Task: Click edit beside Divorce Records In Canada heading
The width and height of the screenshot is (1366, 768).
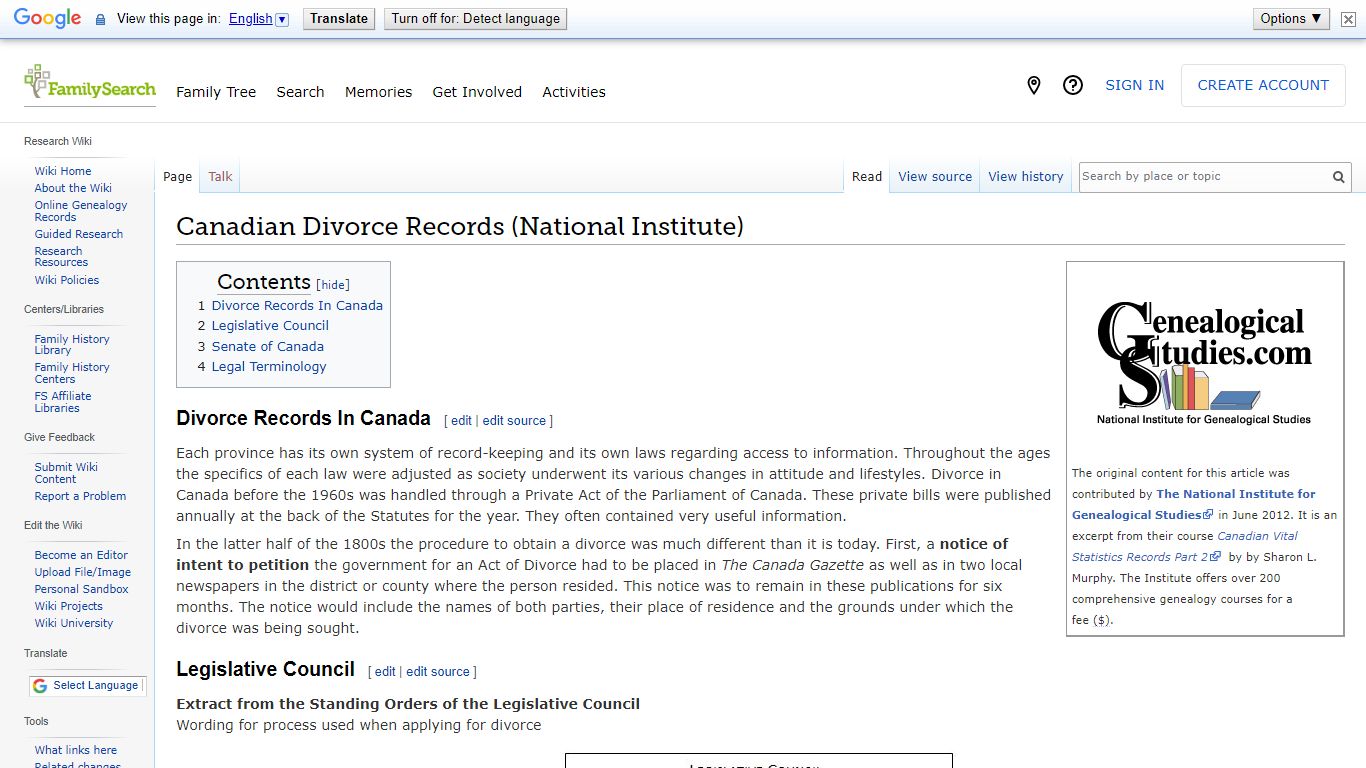Action: click(461, 421)
